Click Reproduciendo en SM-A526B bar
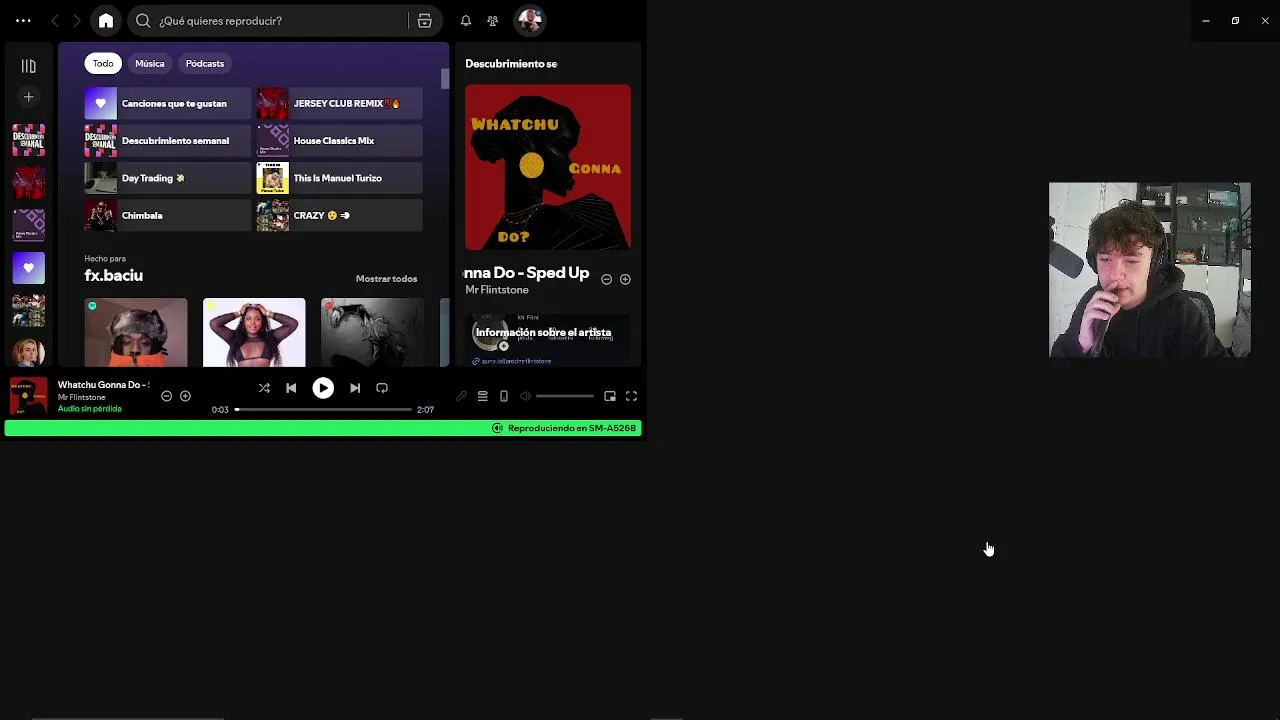Viewport: 1280px width, 720px height. 322,428
